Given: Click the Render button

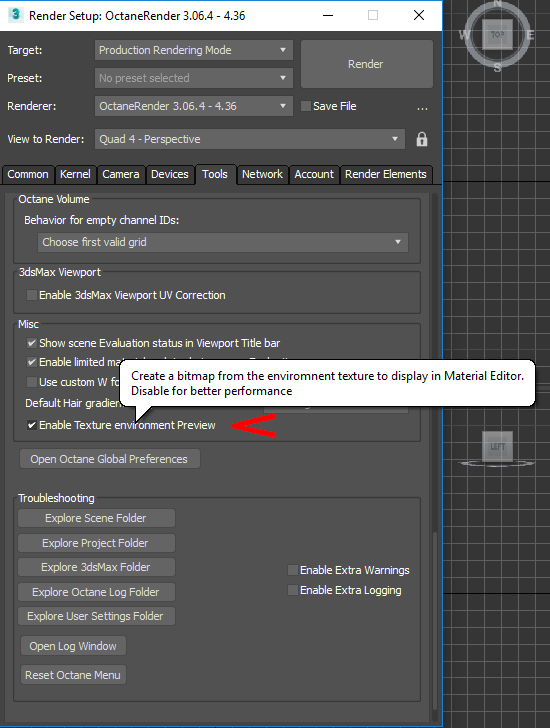Looking at the screenshot, I should coord(367,64).
